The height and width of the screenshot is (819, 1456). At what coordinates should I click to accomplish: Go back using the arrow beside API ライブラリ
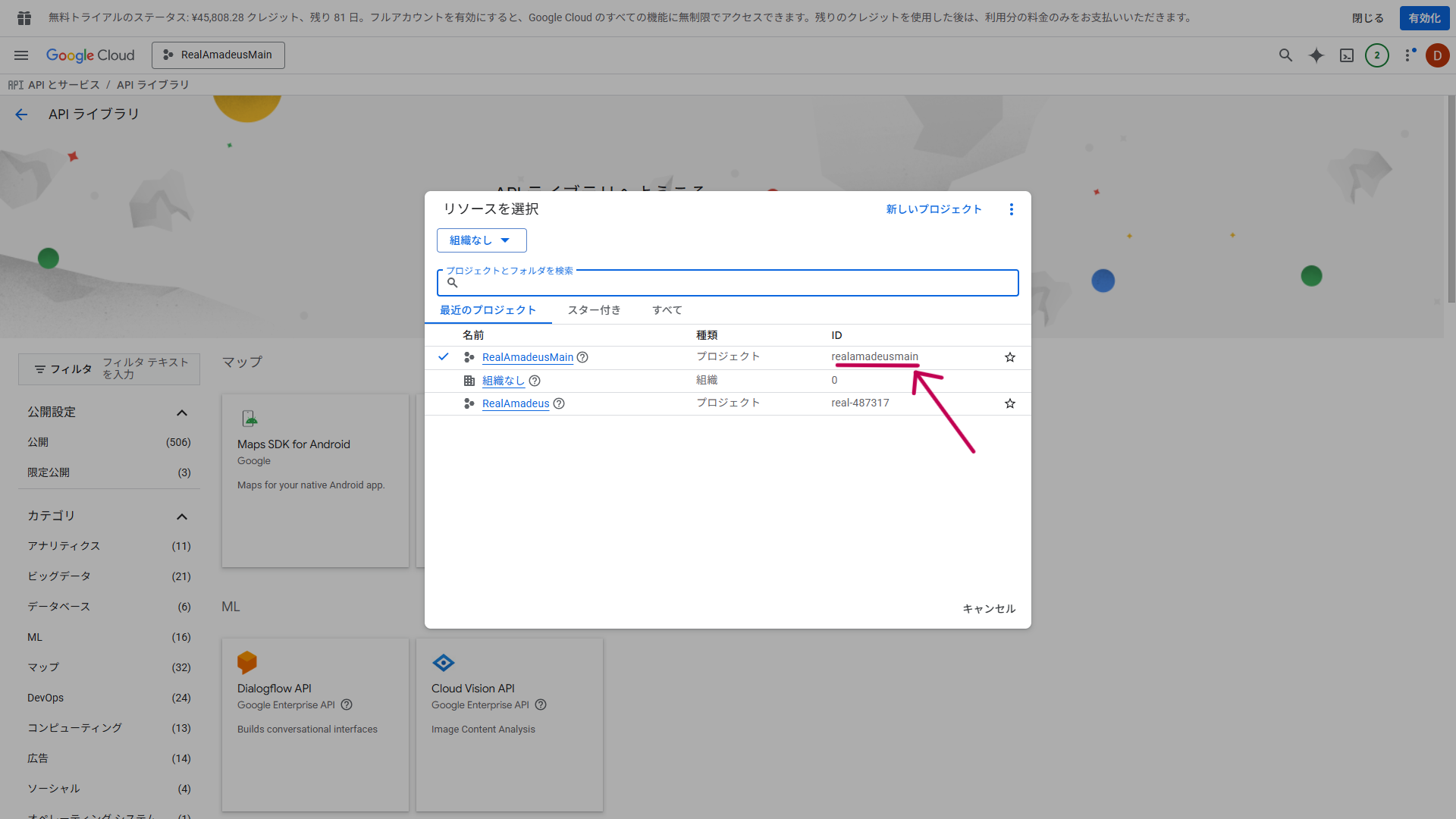pos(21,115)
